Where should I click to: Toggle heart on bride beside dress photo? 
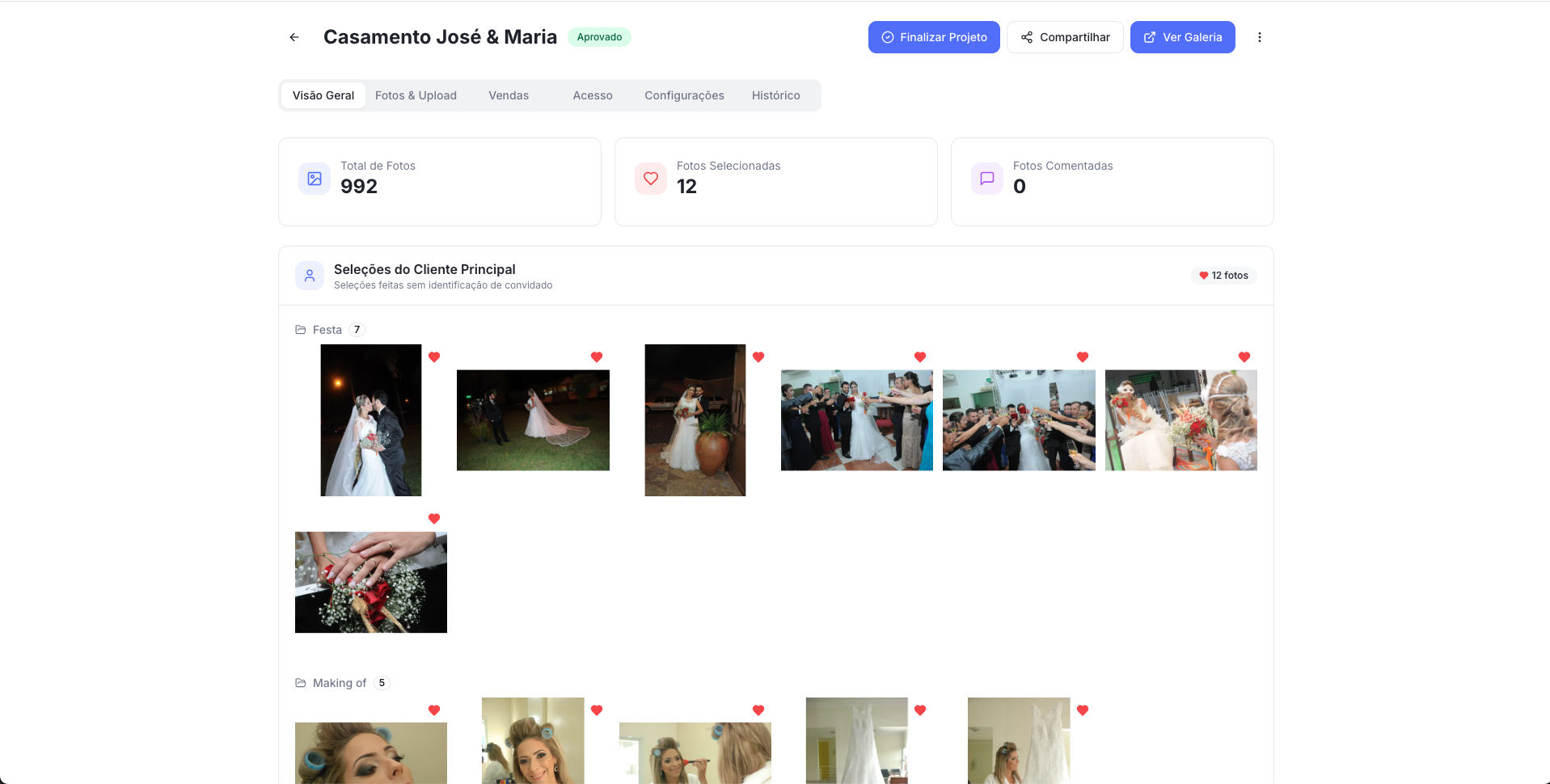point(1083,710)
